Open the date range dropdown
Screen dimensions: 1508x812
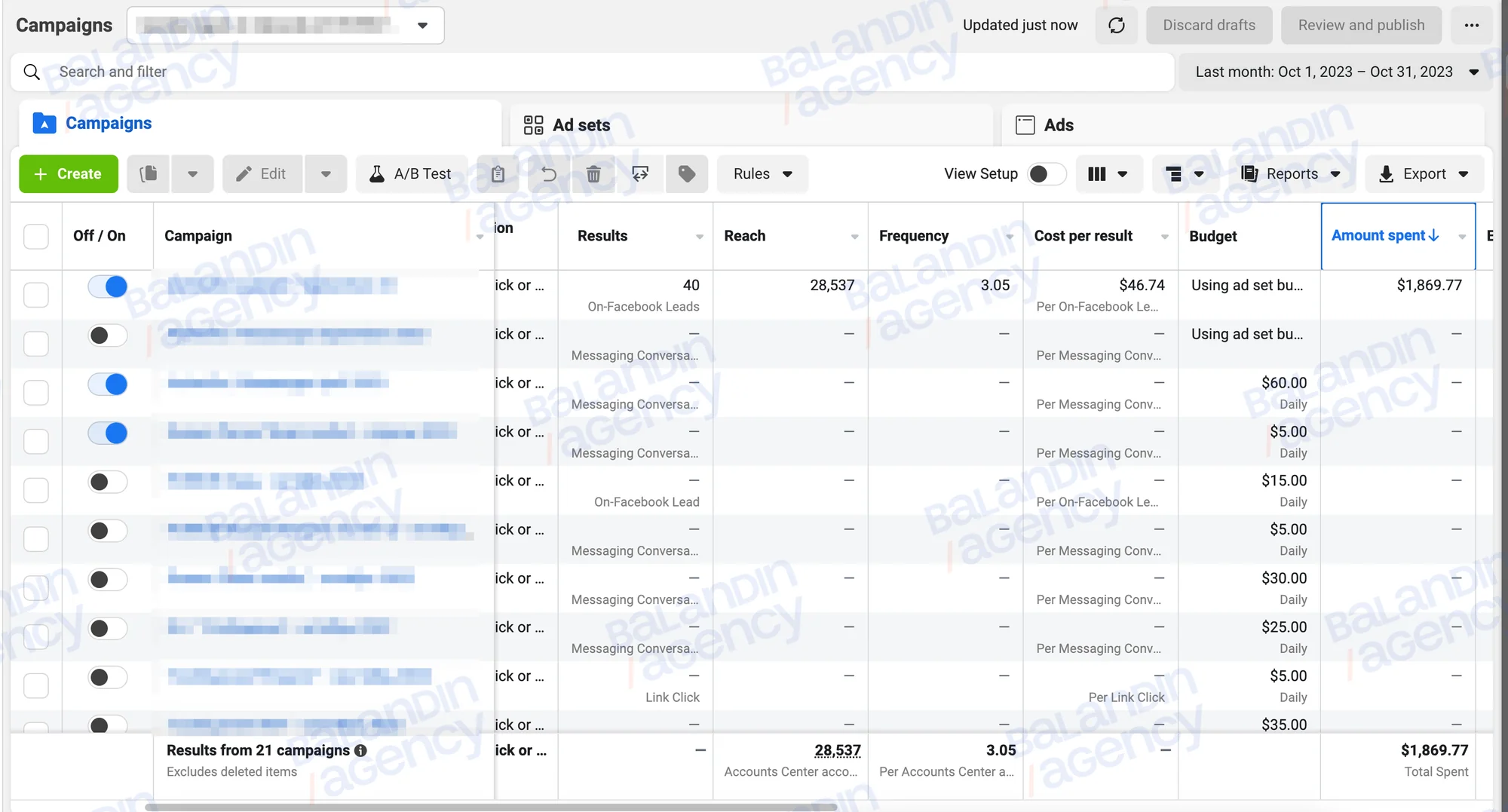[1336, 72]
